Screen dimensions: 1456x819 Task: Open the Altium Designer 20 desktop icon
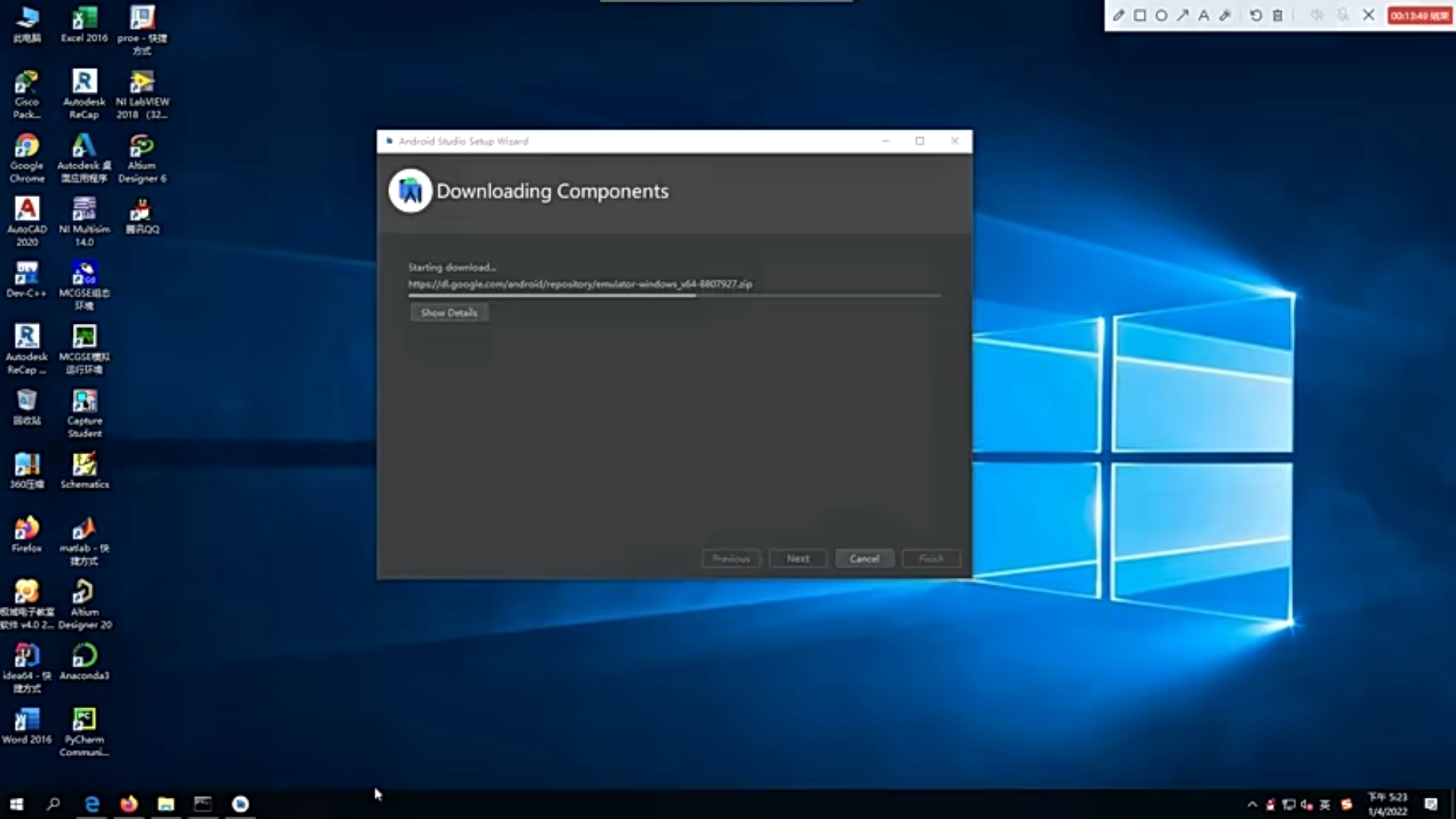[x=84, y=604]
